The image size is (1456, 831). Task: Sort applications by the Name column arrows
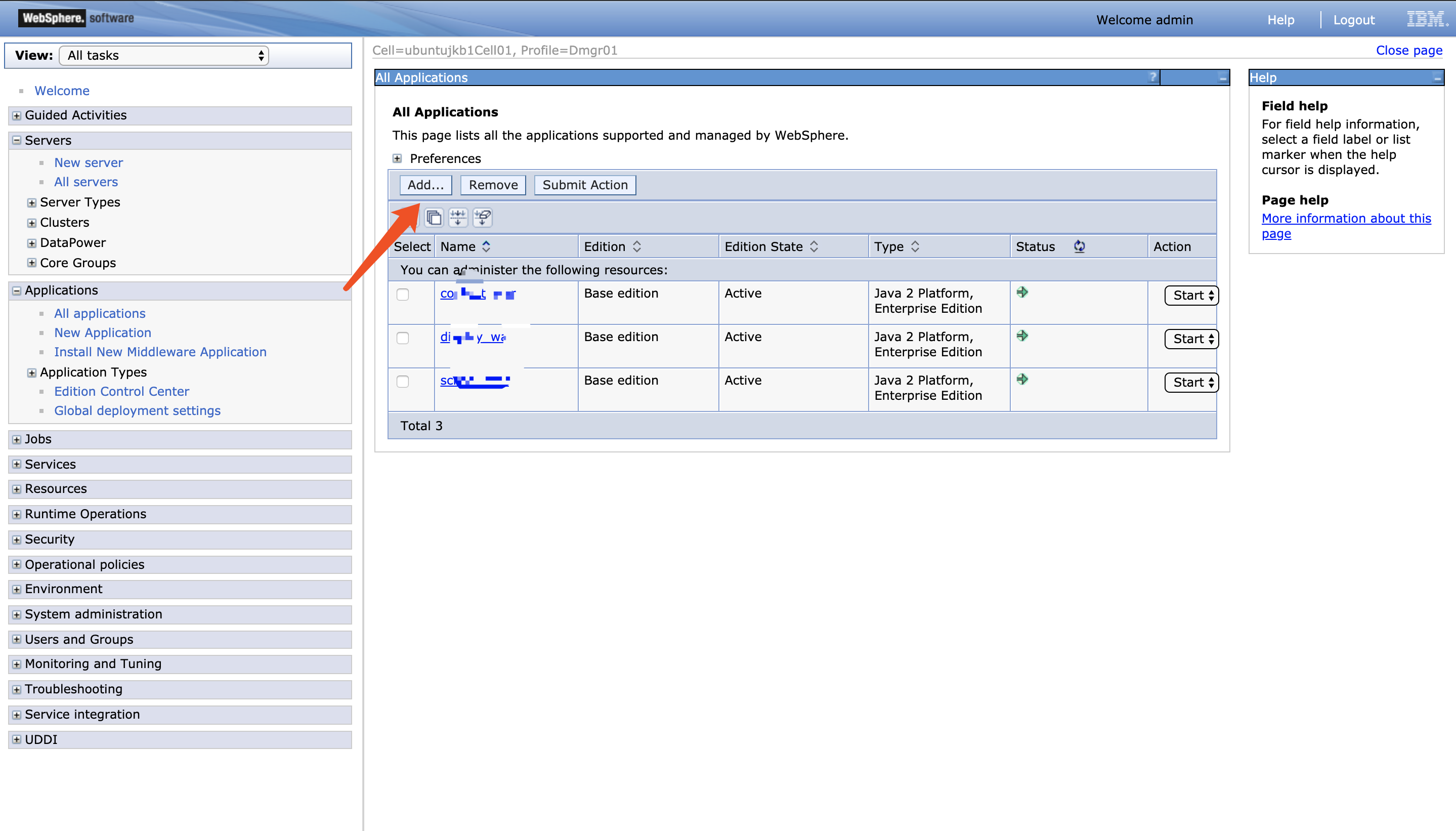click(486, 246)
